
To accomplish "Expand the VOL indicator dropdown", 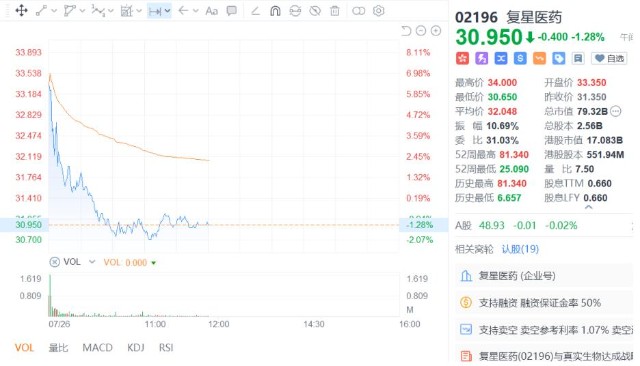I will pyautogui.click(x=92, y=262).
